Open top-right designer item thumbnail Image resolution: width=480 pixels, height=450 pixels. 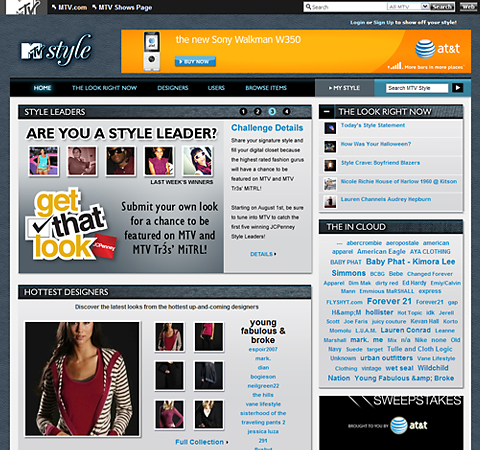tap(209, 337)
